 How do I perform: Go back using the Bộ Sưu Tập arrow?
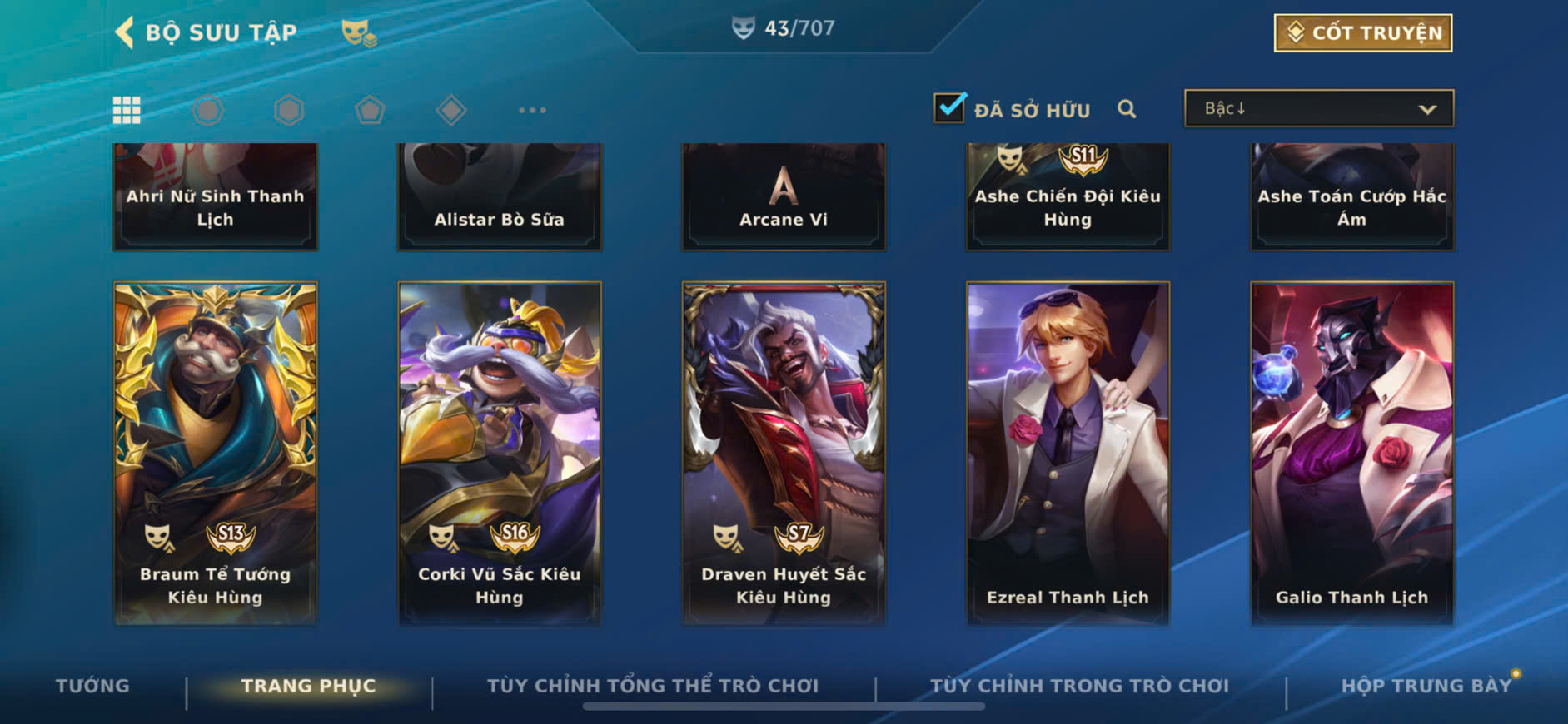124,32
